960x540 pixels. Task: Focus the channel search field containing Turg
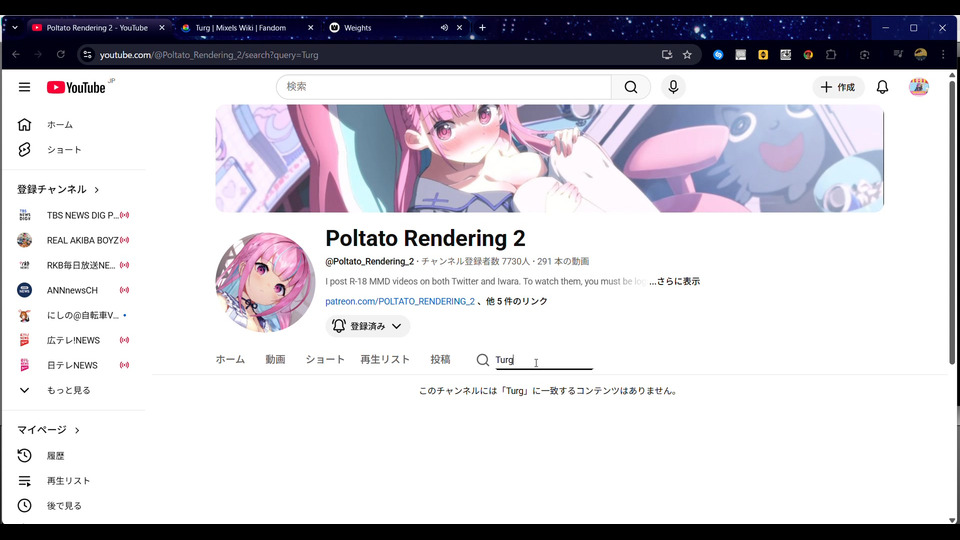point(544,360)
